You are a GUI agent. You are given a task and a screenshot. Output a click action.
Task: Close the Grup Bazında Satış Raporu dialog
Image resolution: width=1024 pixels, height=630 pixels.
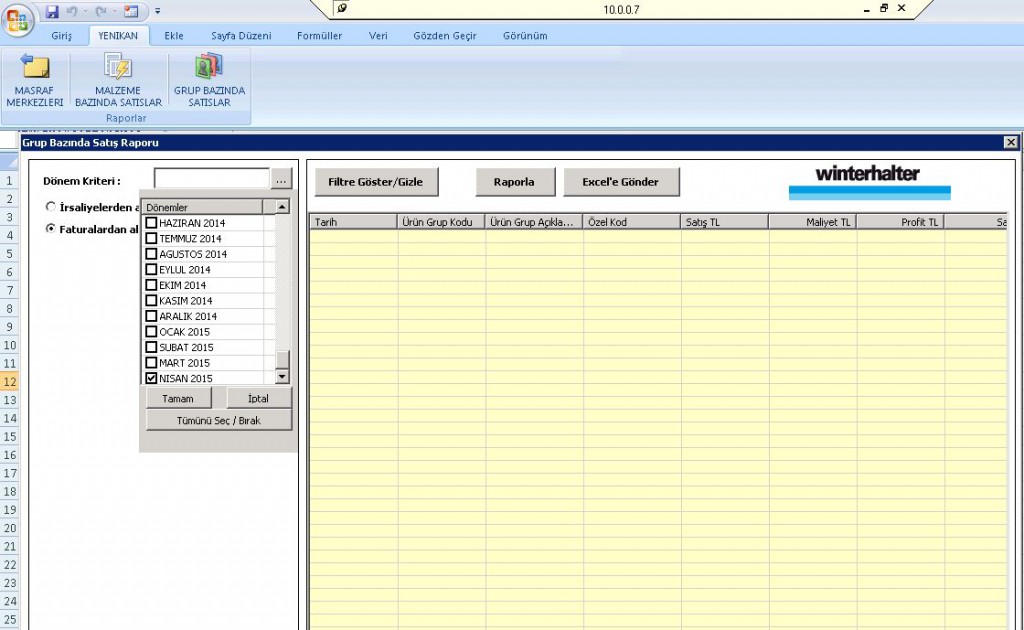point(1011,143)
